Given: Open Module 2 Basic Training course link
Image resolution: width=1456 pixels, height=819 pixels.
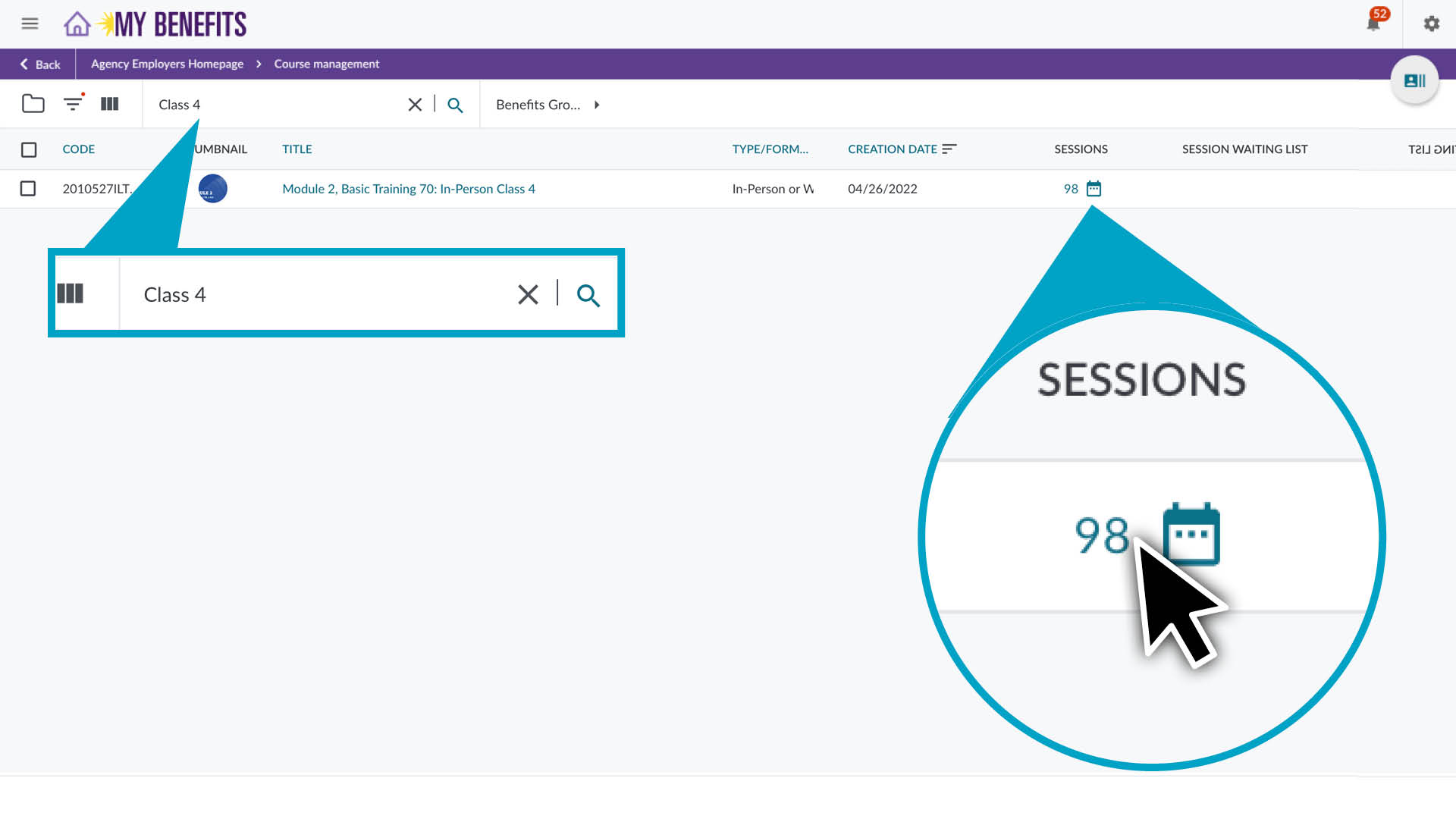Looking at the screenshot, I should coord(408,189).
